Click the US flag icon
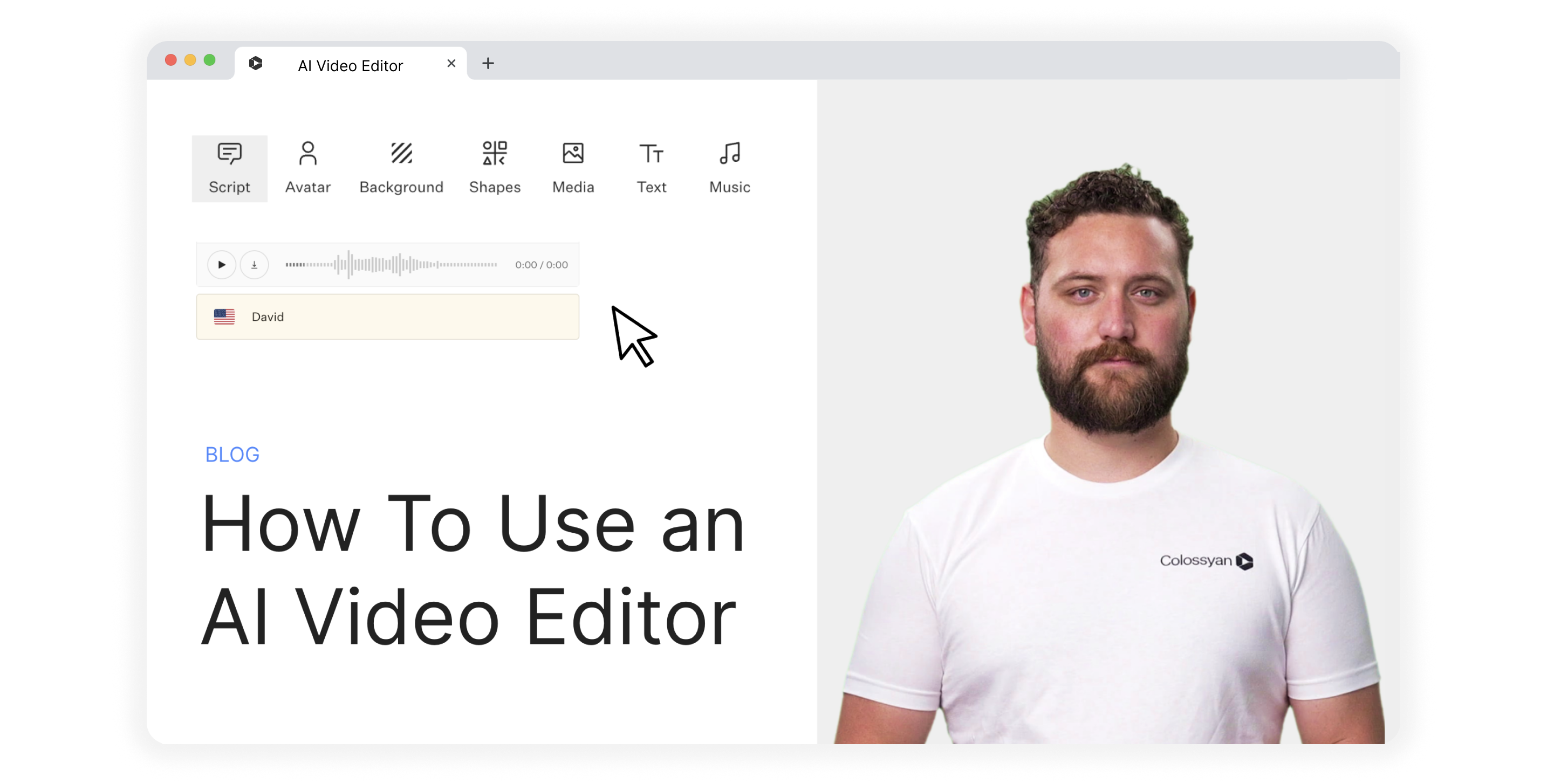This screenshot has height=784, width=1547. point(224,317)
